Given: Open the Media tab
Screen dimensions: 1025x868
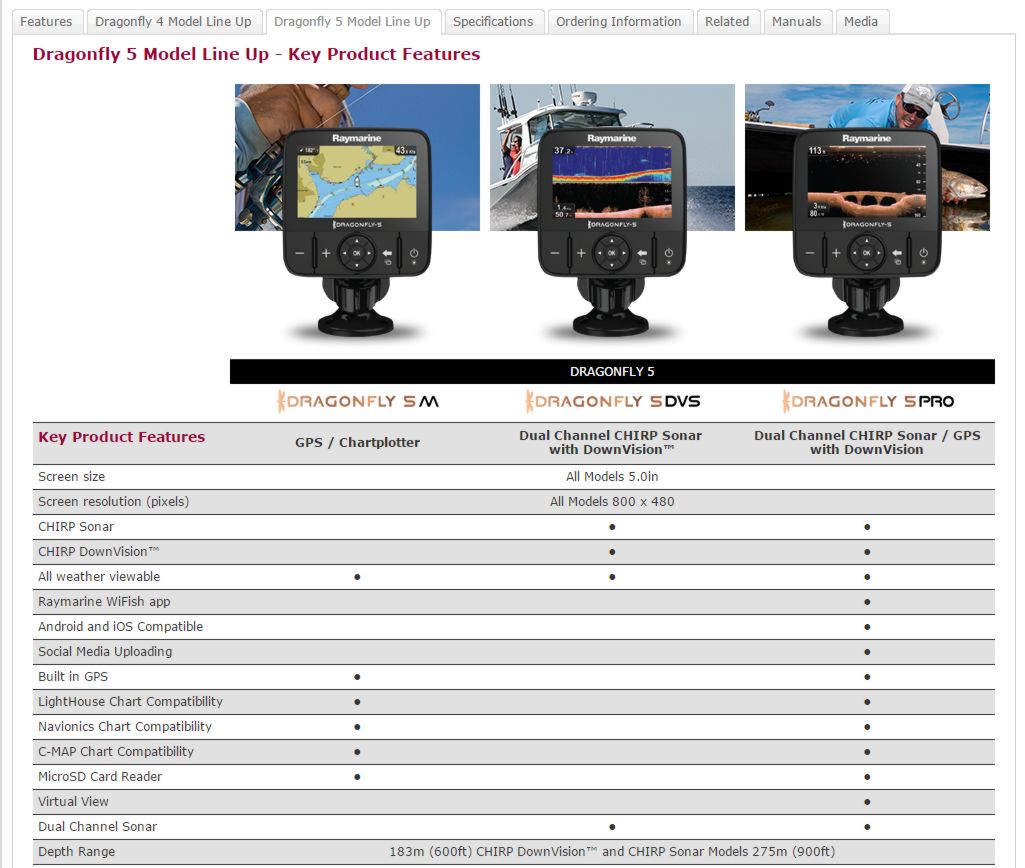Looking at the screenshot, I should coord(861,22).
